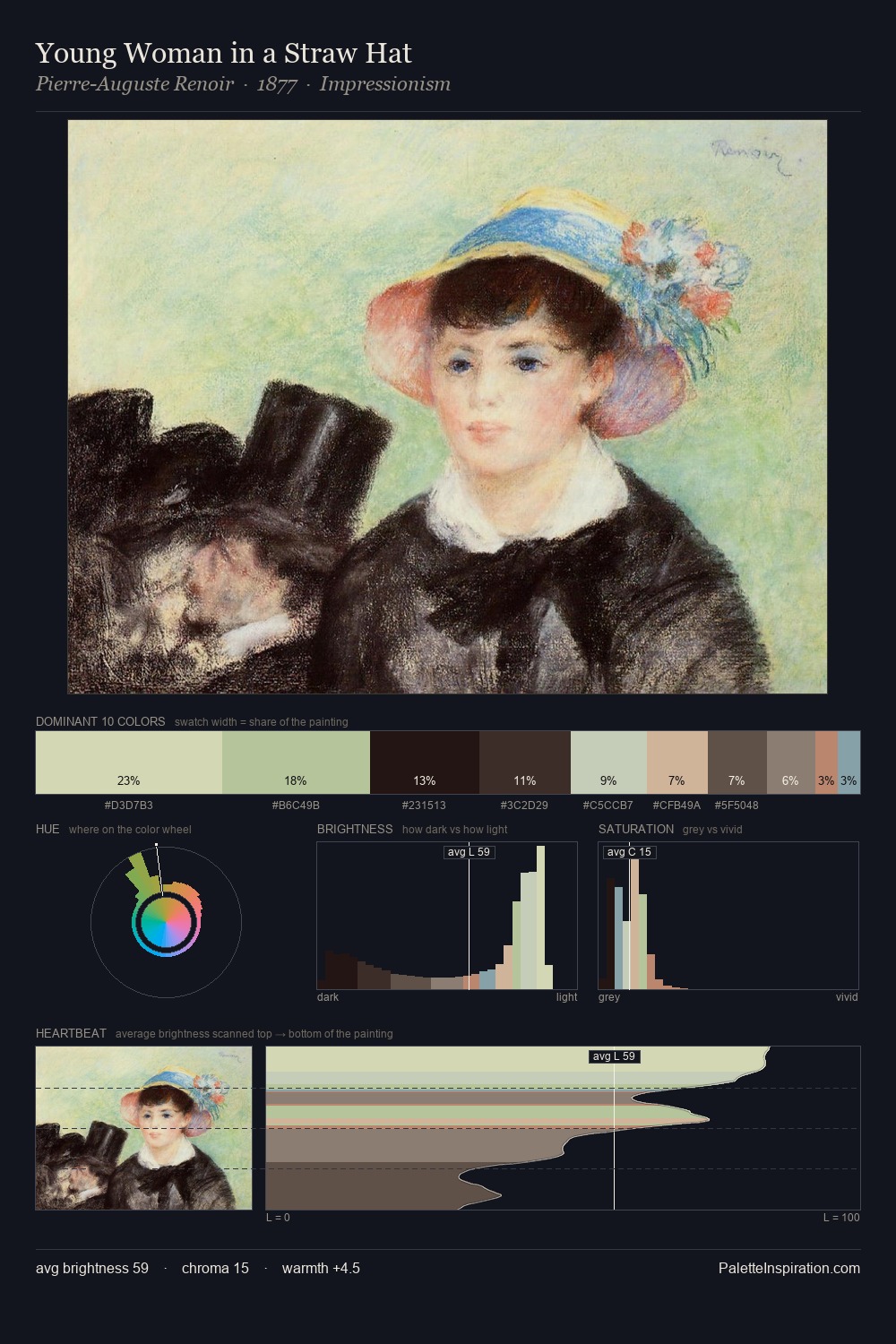
Task: Click the 3% blue-grey swatch
Action: (849, 762)
